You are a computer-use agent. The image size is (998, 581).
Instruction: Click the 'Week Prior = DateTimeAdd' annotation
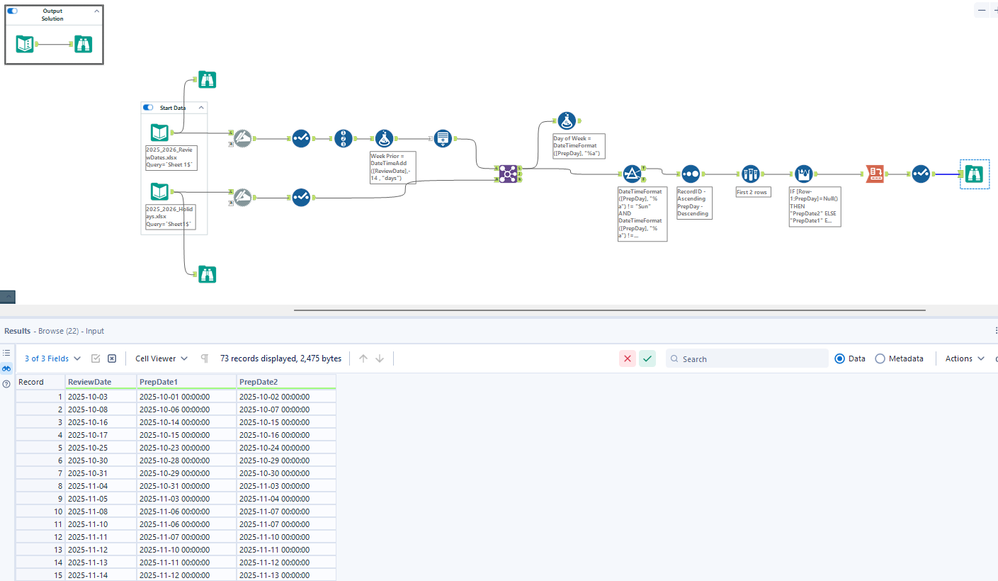[x=393, y=167]
